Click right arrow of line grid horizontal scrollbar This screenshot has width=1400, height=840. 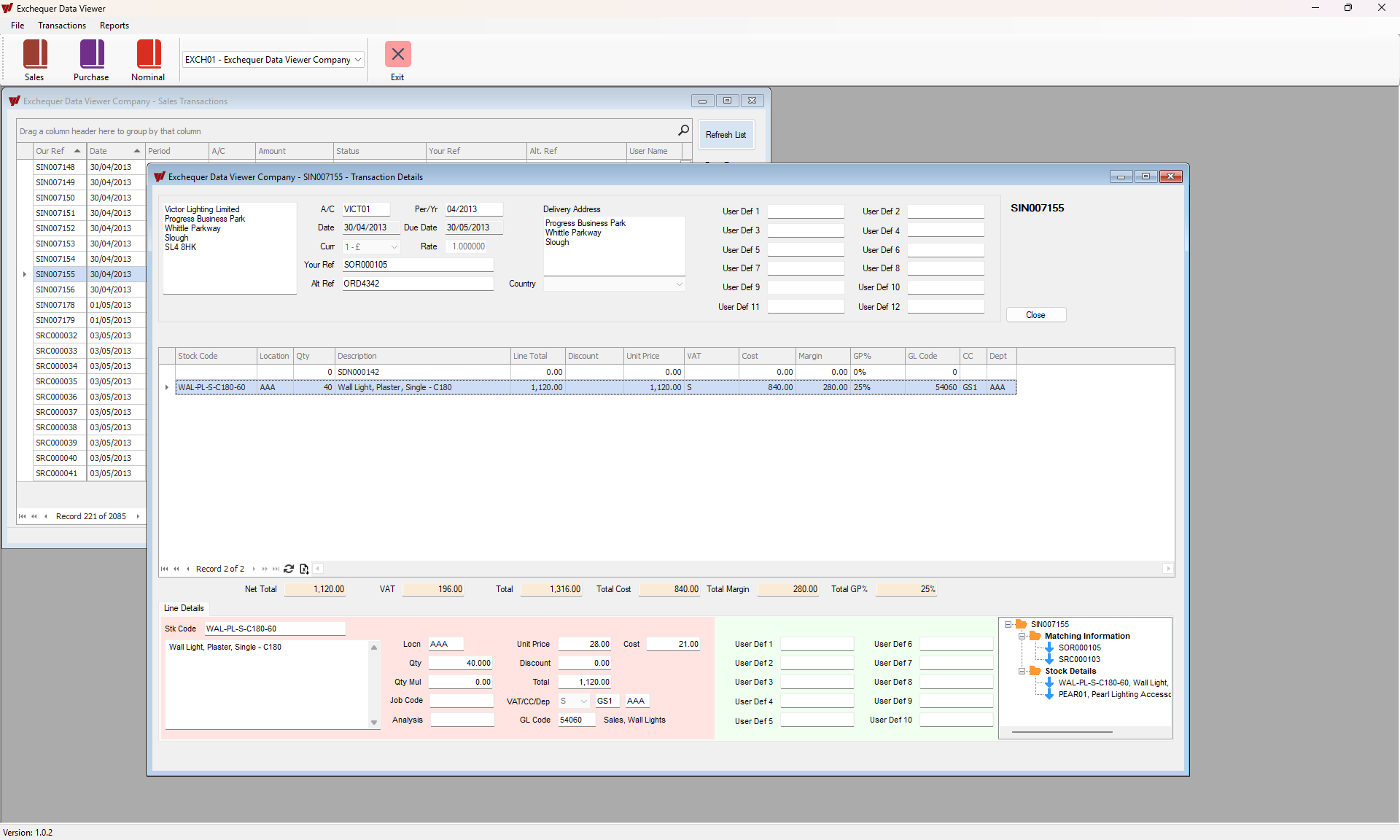pos(1168,569)
